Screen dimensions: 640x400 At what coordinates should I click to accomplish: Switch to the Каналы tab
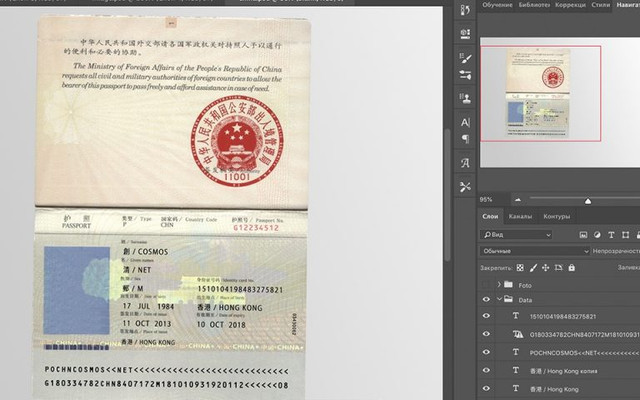click(x=520, y=216)
